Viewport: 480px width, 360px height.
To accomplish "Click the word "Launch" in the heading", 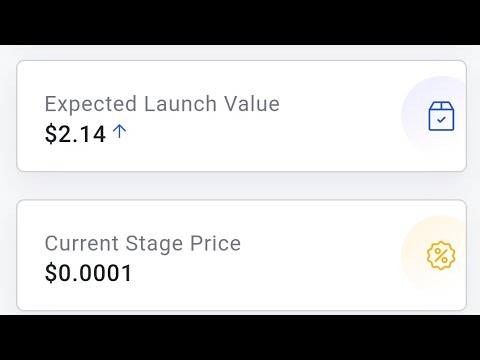I will click(180, 103).
